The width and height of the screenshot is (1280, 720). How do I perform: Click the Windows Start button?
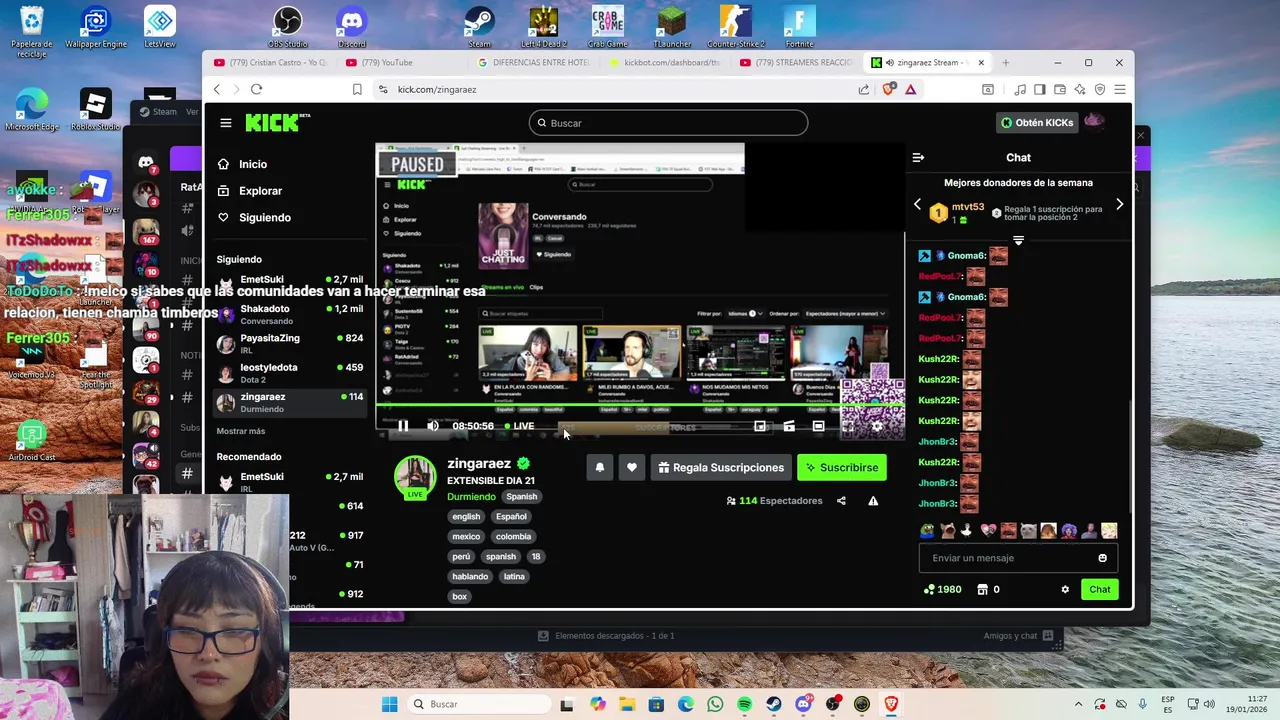click(x=389, y=704)
